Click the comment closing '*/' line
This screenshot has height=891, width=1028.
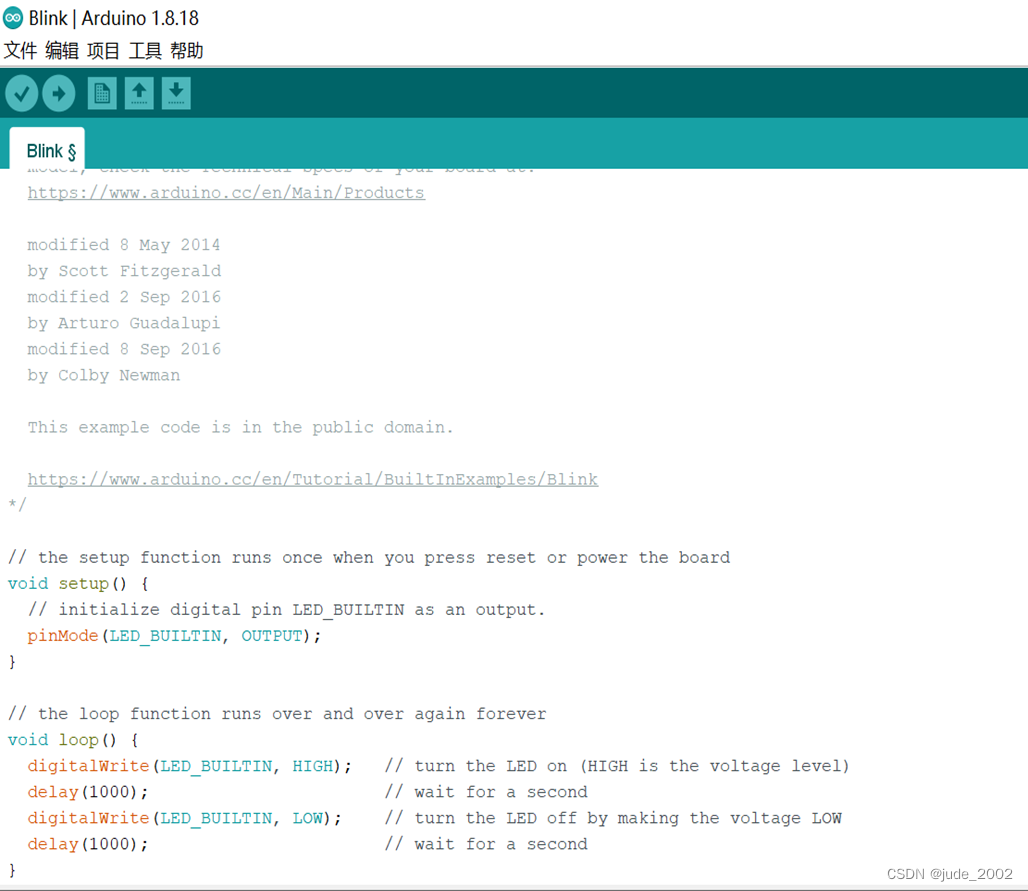point(17,504)
